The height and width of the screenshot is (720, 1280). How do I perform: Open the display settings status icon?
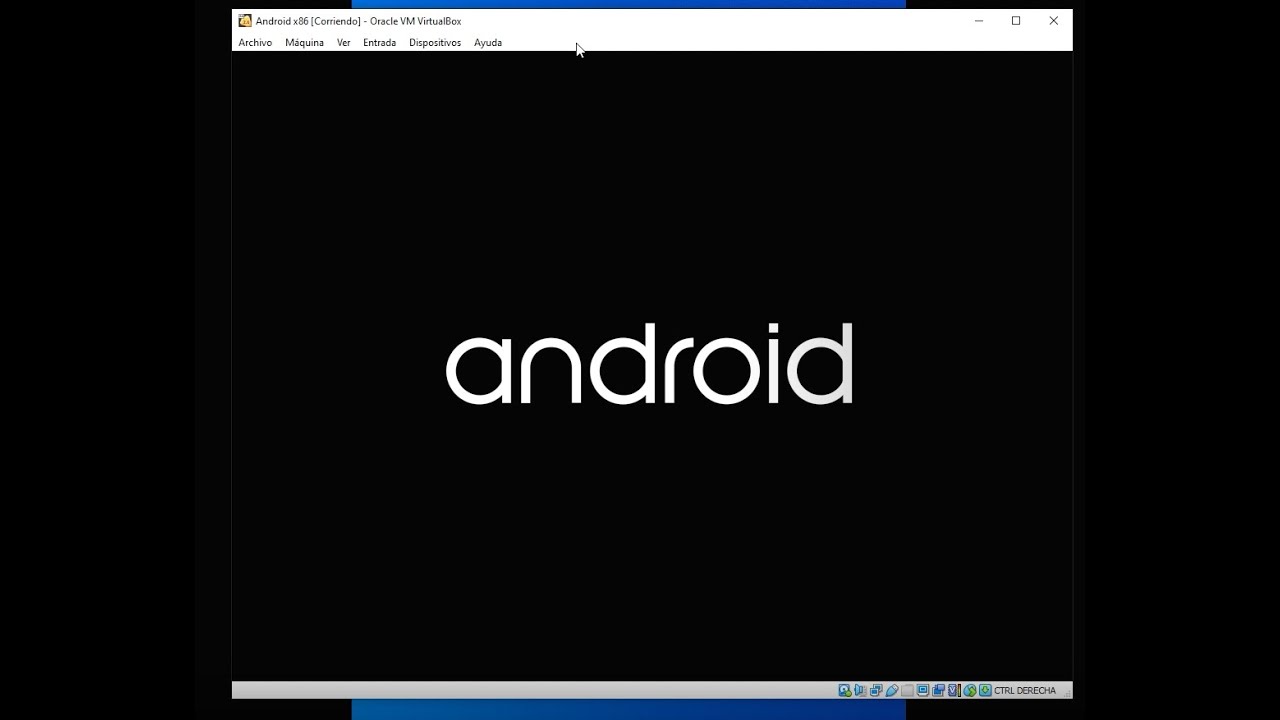coord(923,690)
